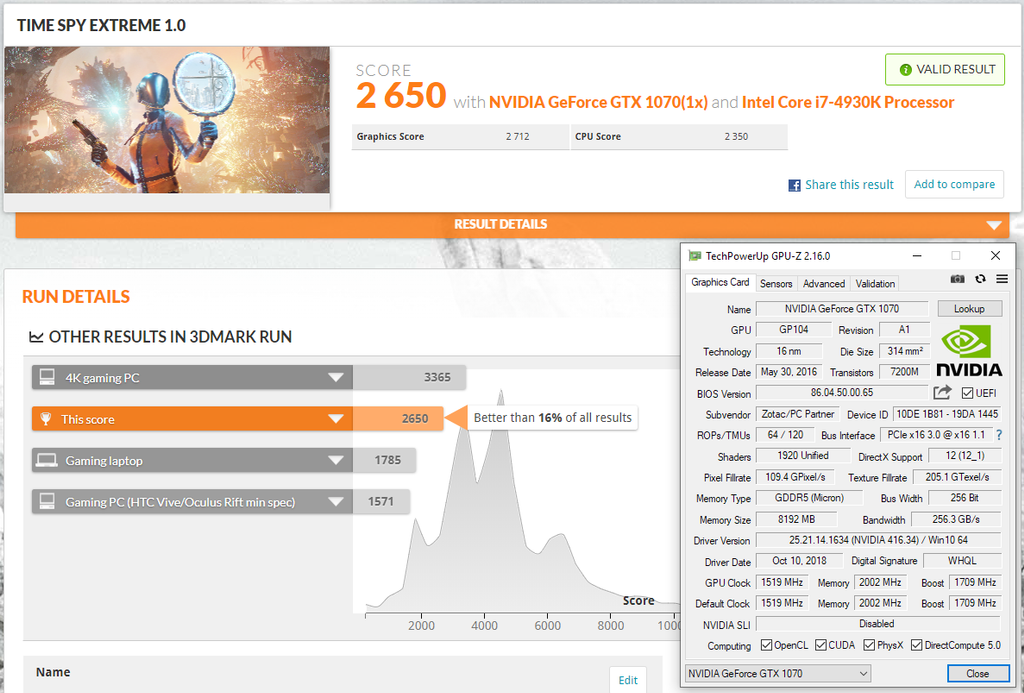1024x693 pixels.
Task: Open the GPU-Z hamburger menu icon
Action: point(1002,279)
